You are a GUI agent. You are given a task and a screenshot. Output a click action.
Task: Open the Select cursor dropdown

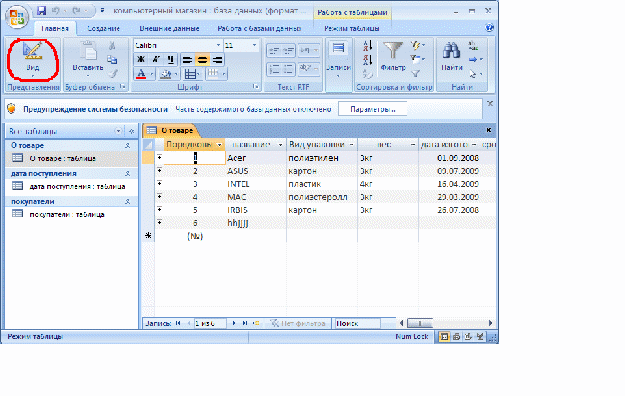click(x=475, y=74)
